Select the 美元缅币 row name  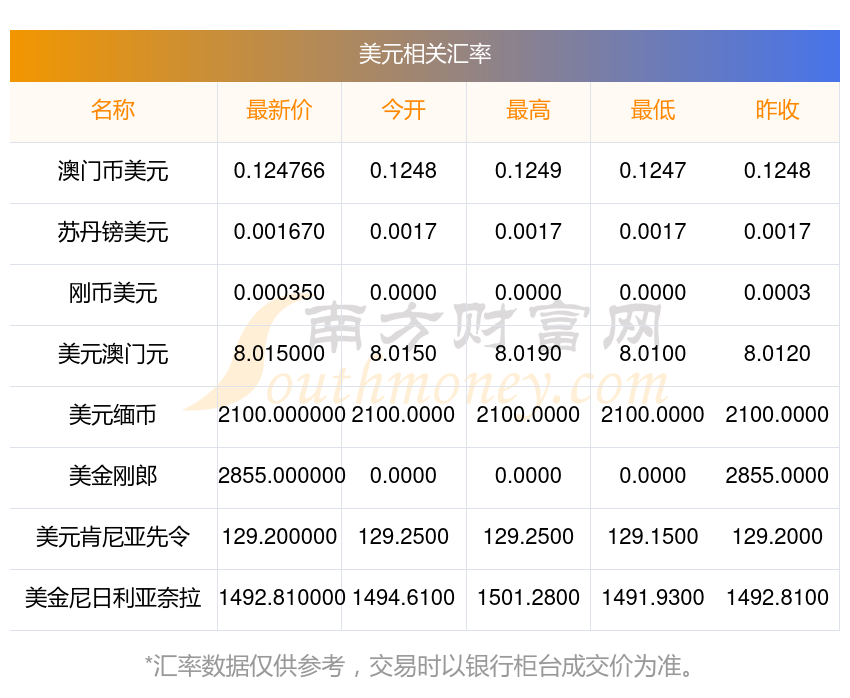point(113,415)
